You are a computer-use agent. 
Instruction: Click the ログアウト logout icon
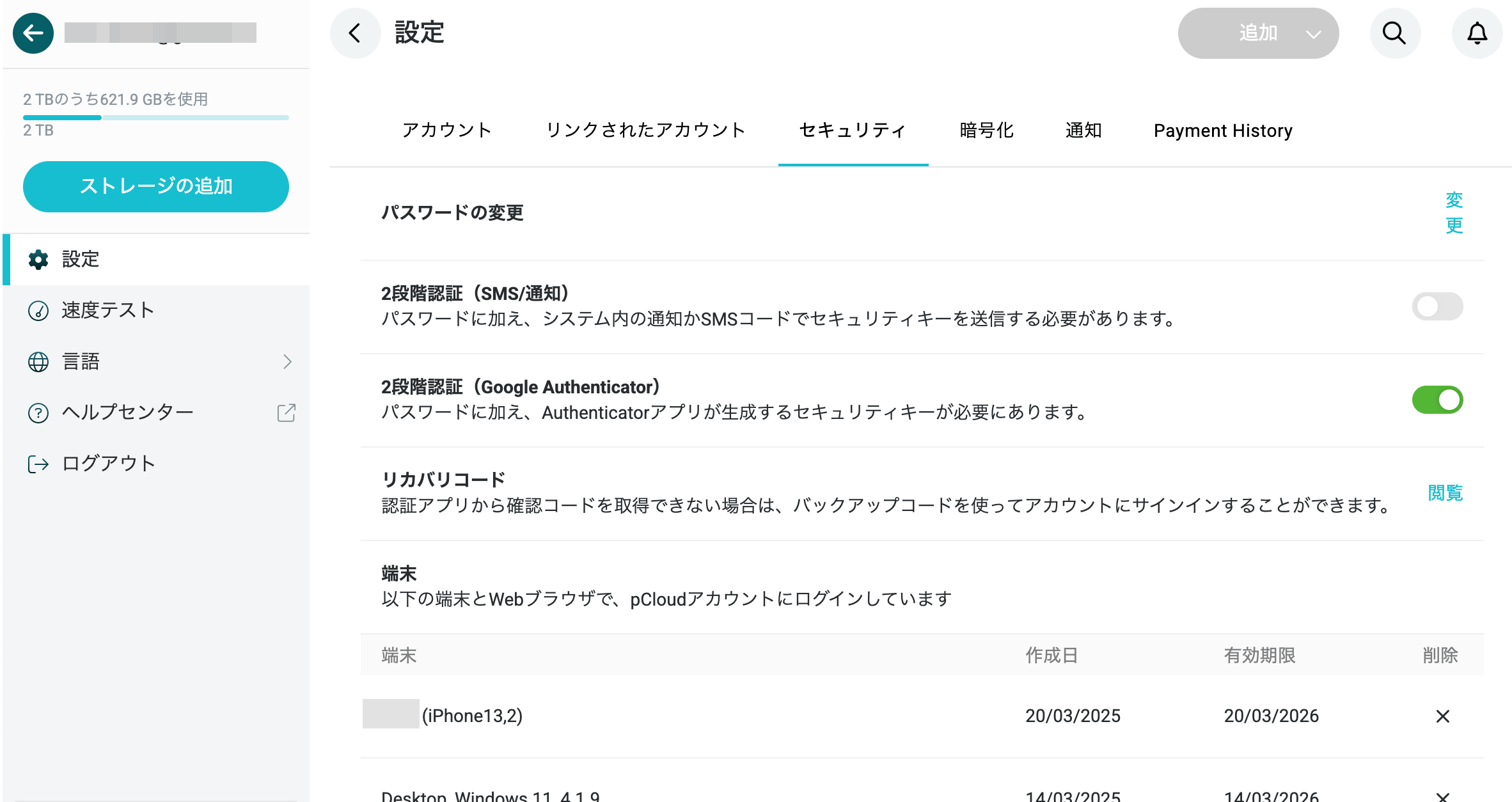coord(38,464)
